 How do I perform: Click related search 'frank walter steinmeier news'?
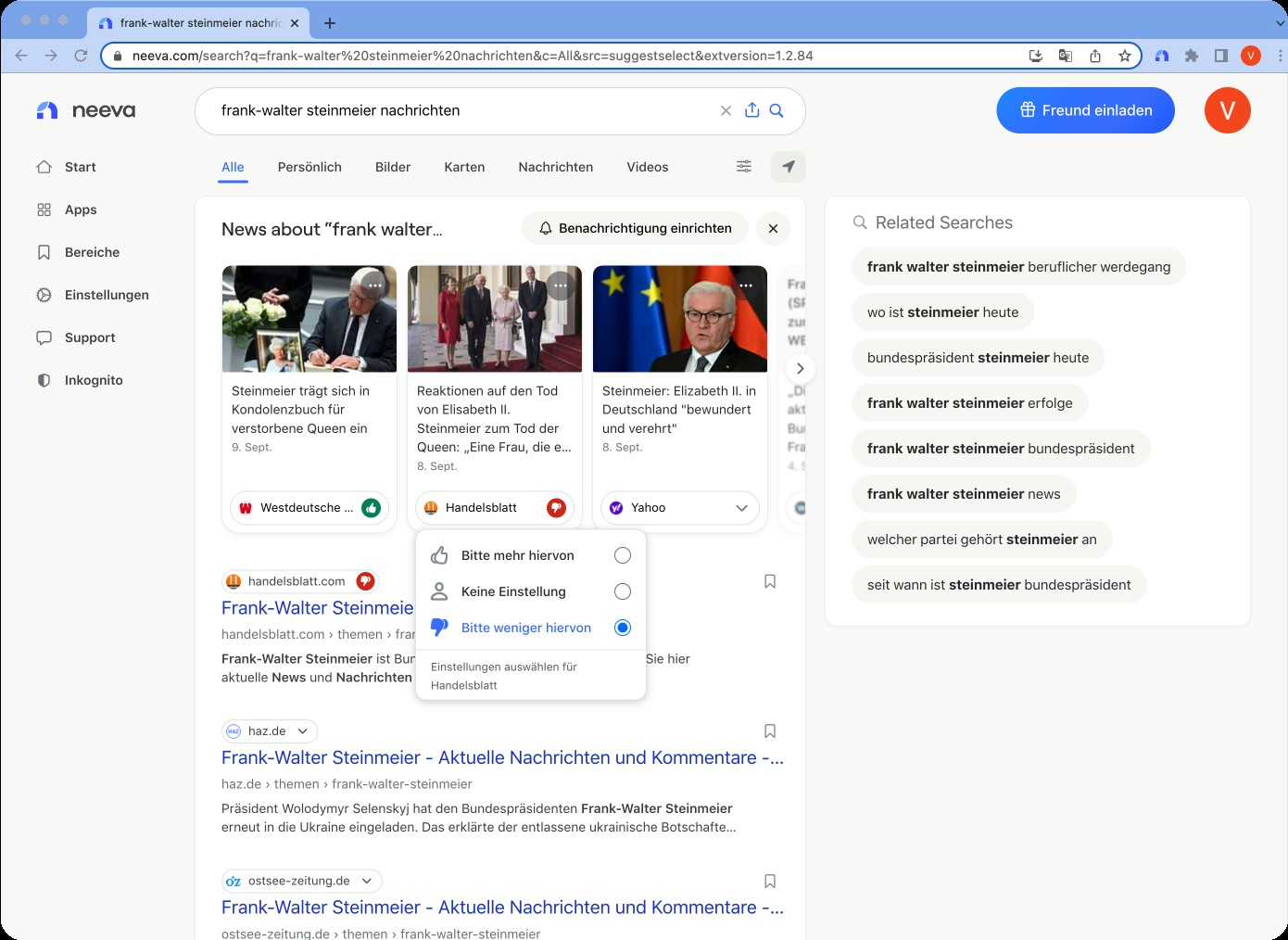coord(964,494)
